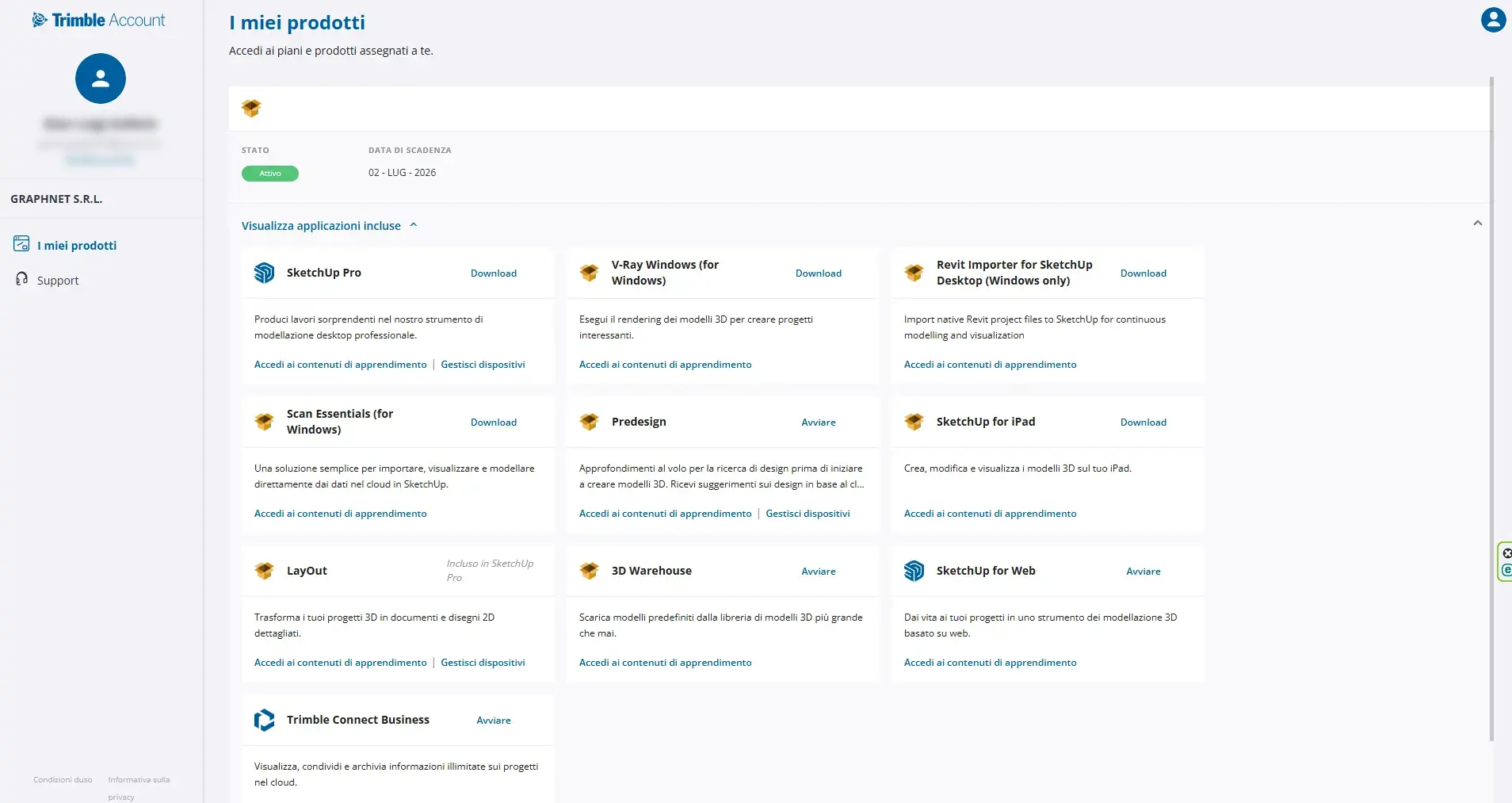
Task: Click the Trimble Connect Business title
Action: (358, 720)
